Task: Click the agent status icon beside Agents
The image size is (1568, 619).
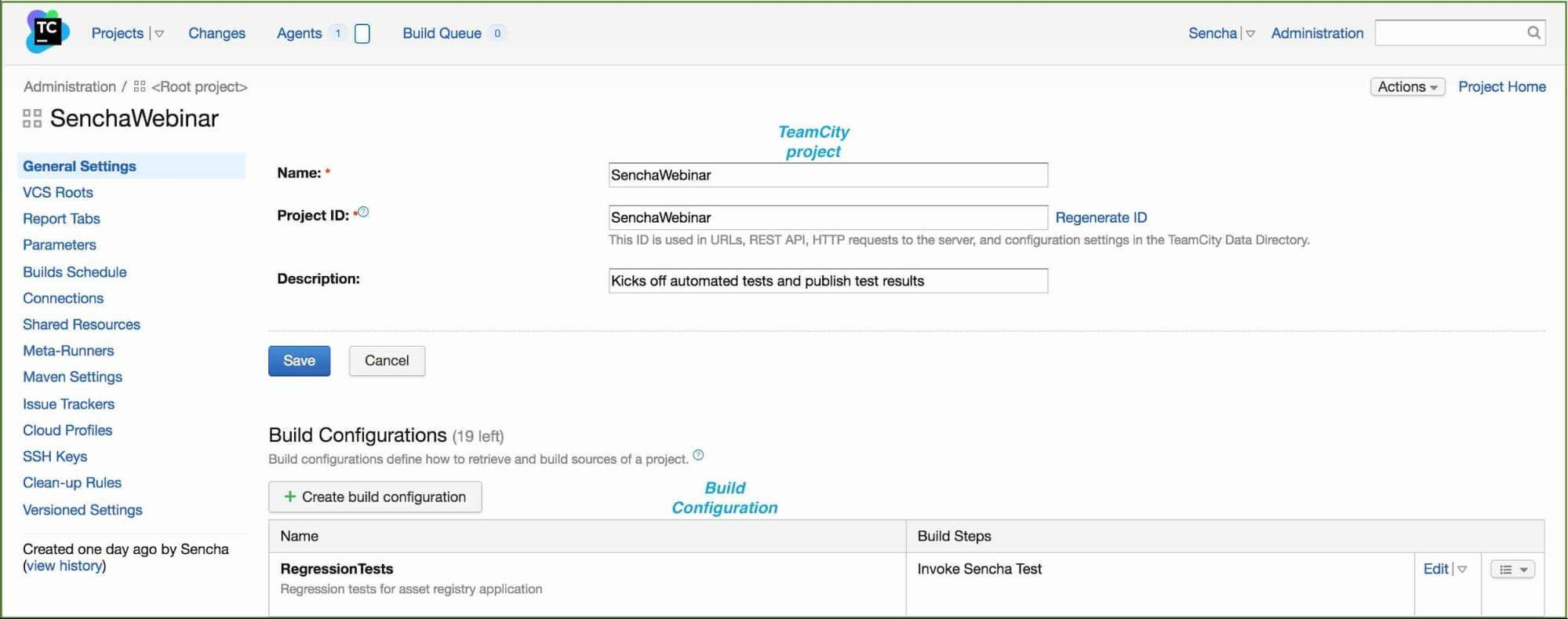Action: click(362, 34)
